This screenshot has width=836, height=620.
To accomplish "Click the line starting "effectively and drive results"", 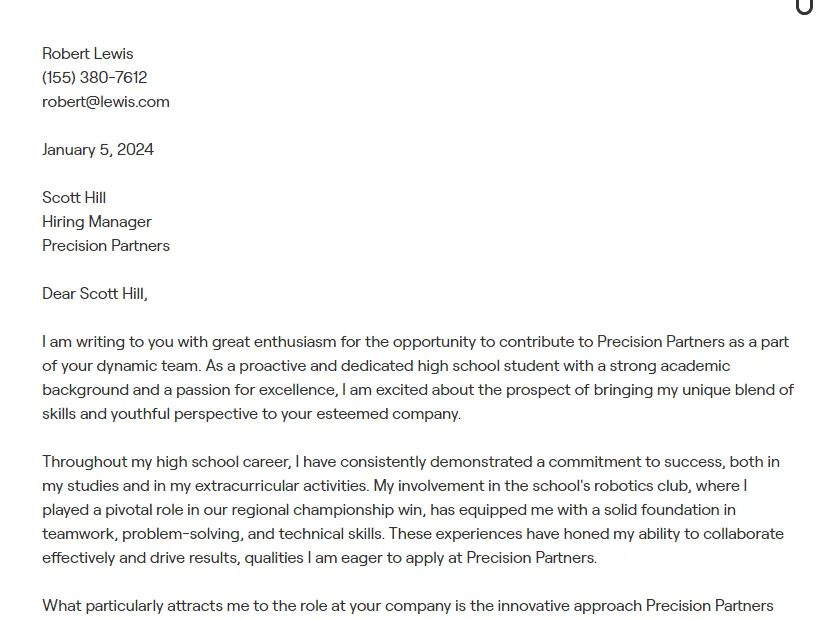I will coord(319,558).
